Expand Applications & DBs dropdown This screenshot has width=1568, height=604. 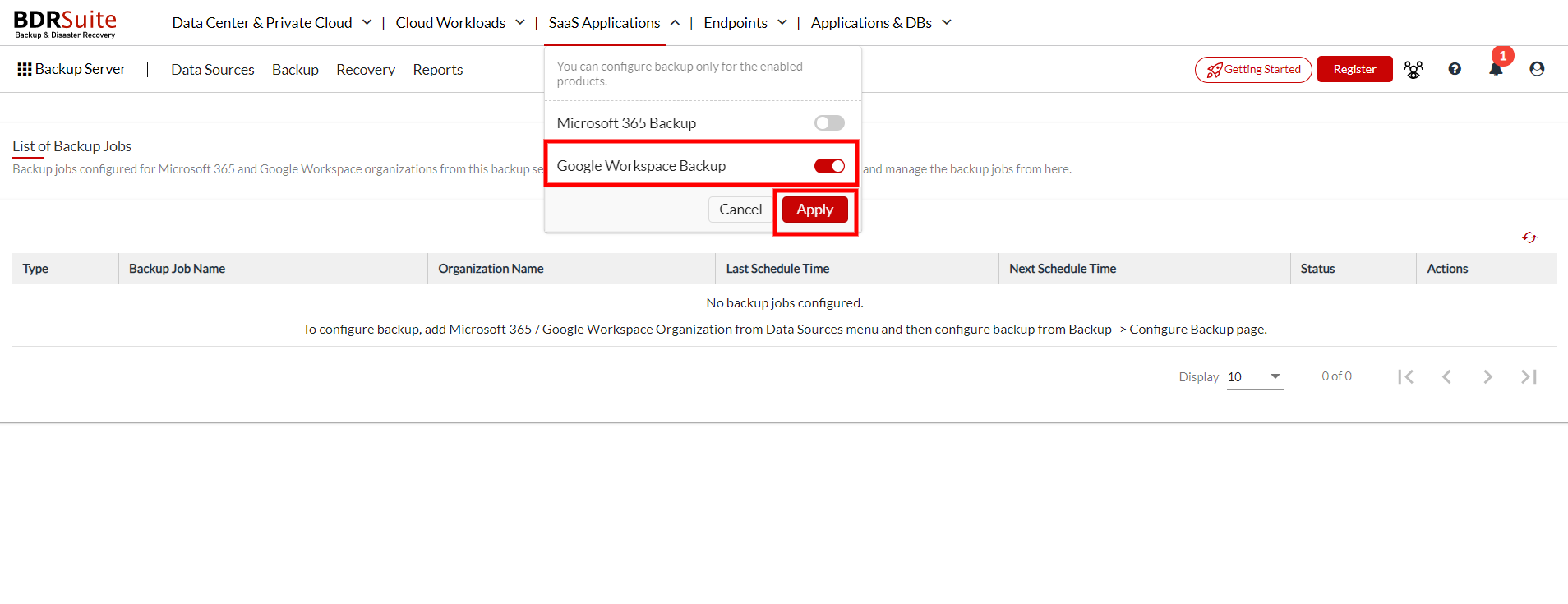[x=882, y=23]
